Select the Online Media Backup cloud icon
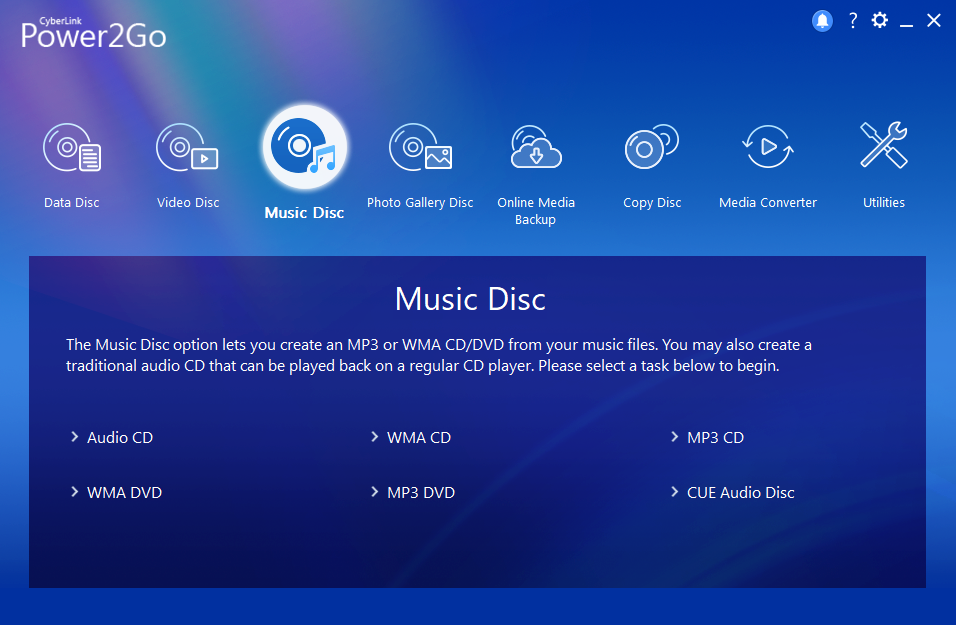 point(536,147)
